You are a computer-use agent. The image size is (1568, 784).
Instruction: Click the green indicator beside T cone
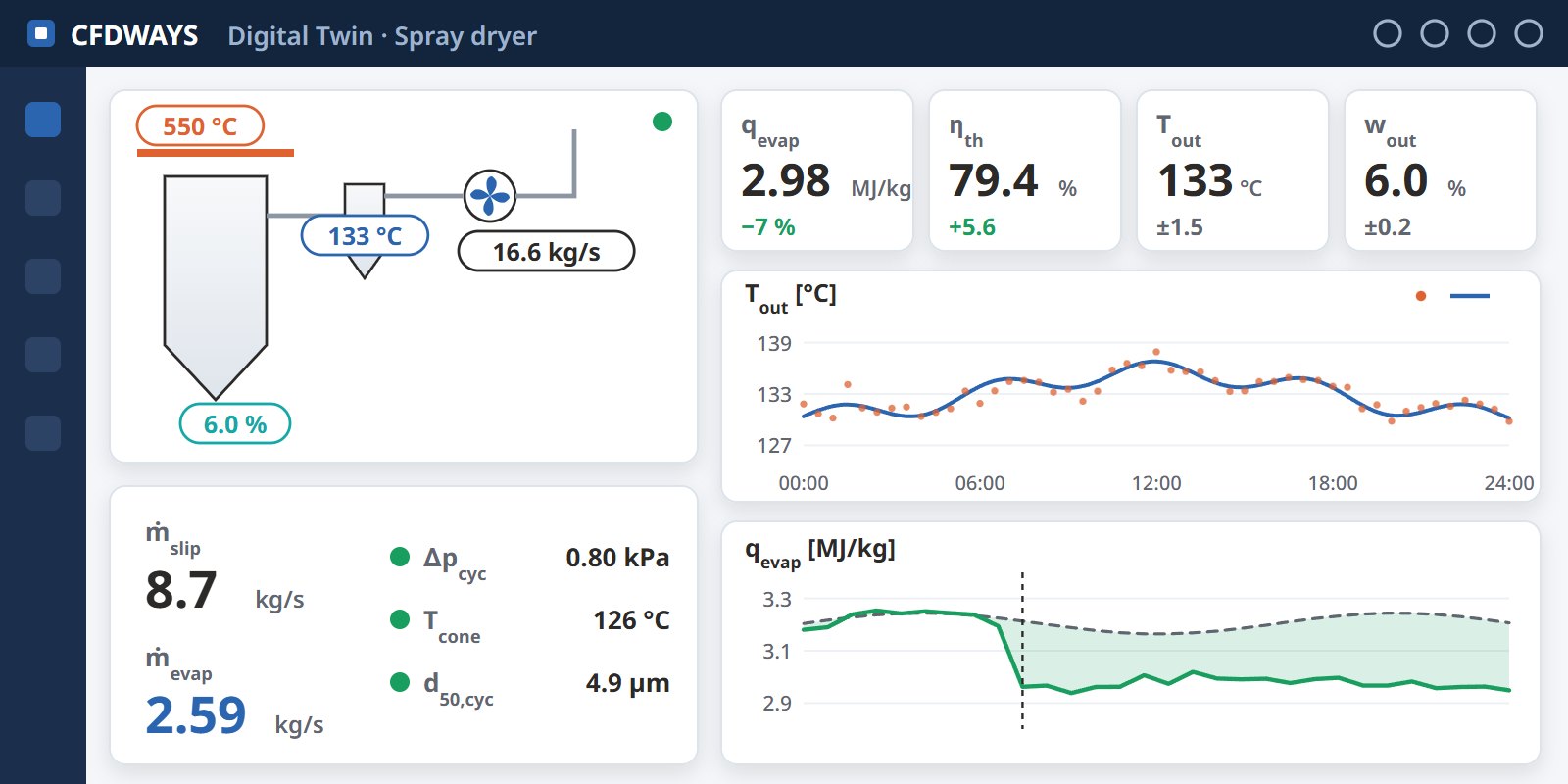(x=400, y=619)
